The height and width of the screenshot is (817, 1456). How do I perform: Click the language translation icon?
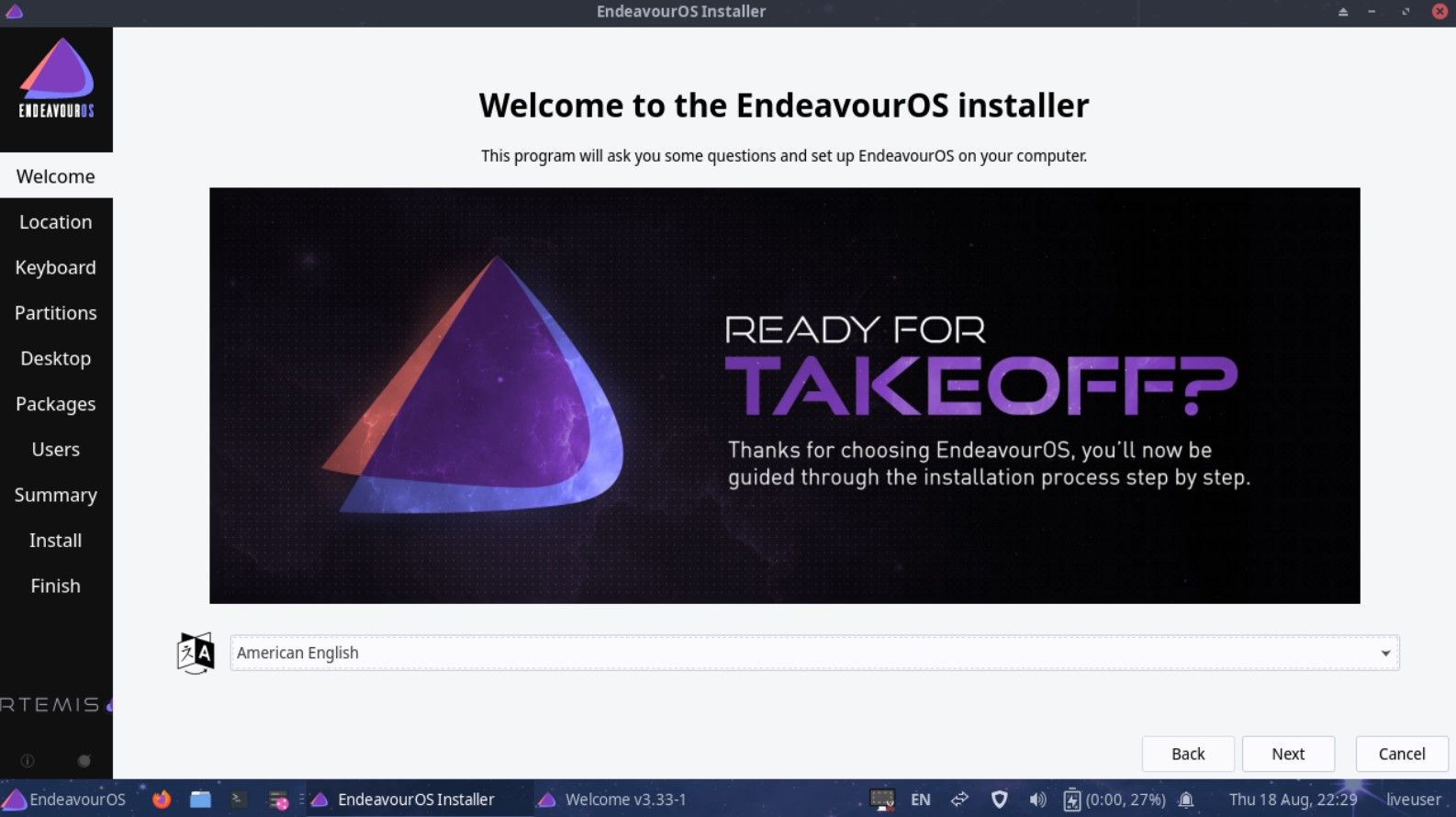[196, 653]
